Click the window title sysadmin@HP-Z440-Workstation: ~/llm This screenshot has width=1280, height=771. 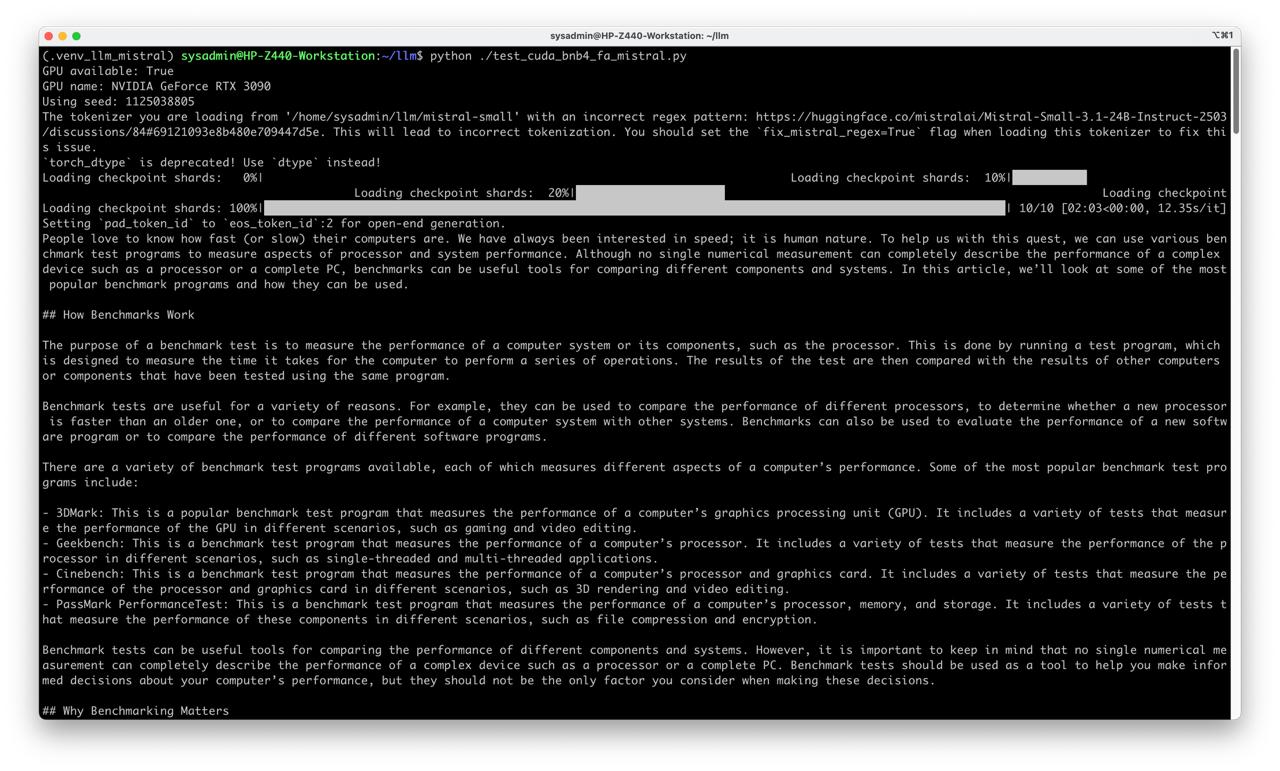pos(639,36)
